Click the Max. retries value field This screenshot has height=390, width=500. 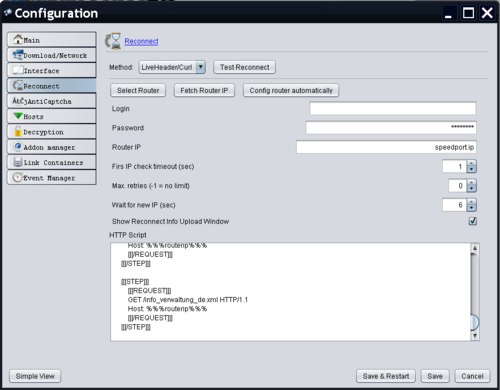point(458,186)
